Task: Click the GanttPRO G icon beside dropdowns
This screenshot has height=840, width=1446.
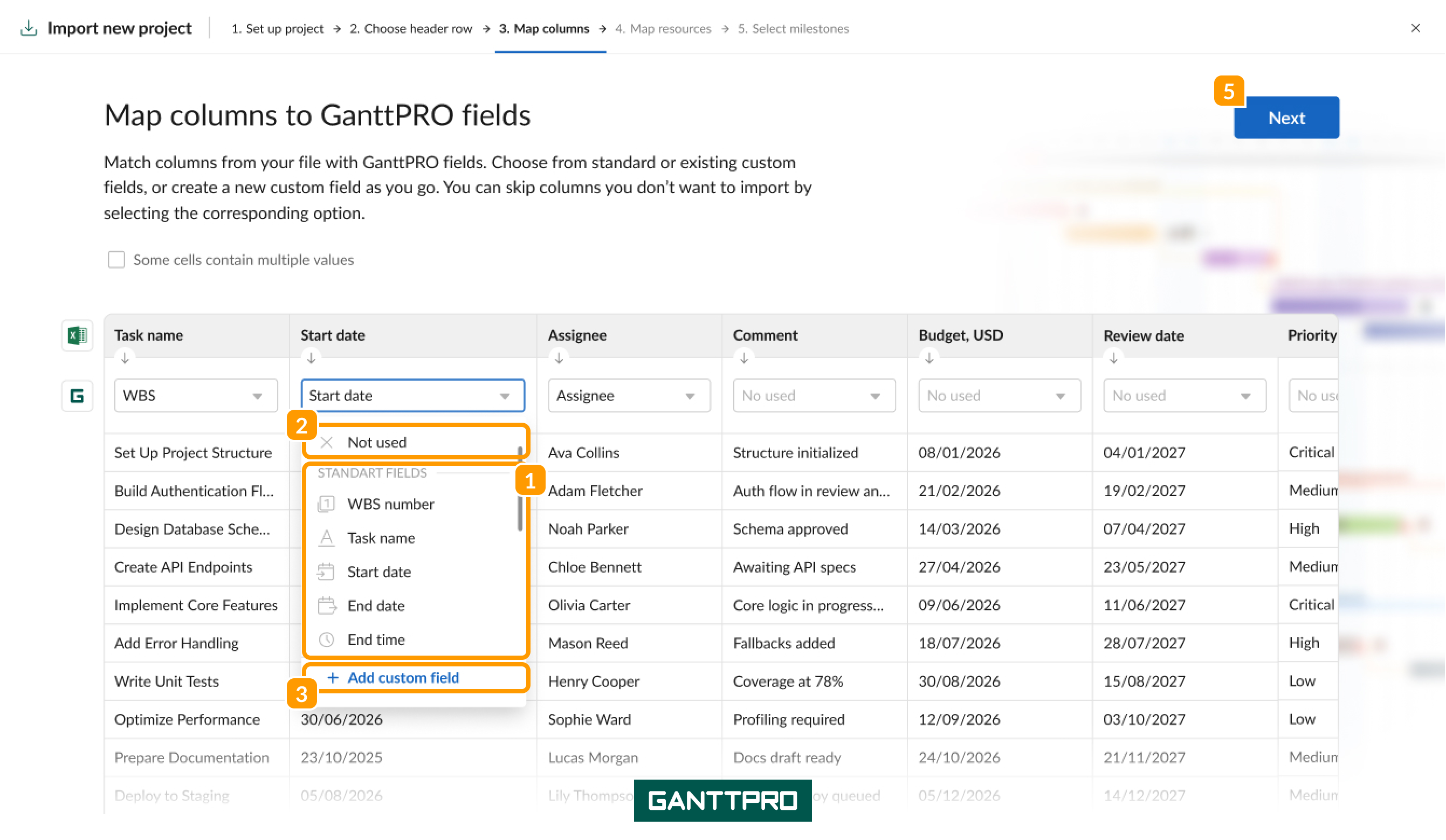Action: click(77, 396)
